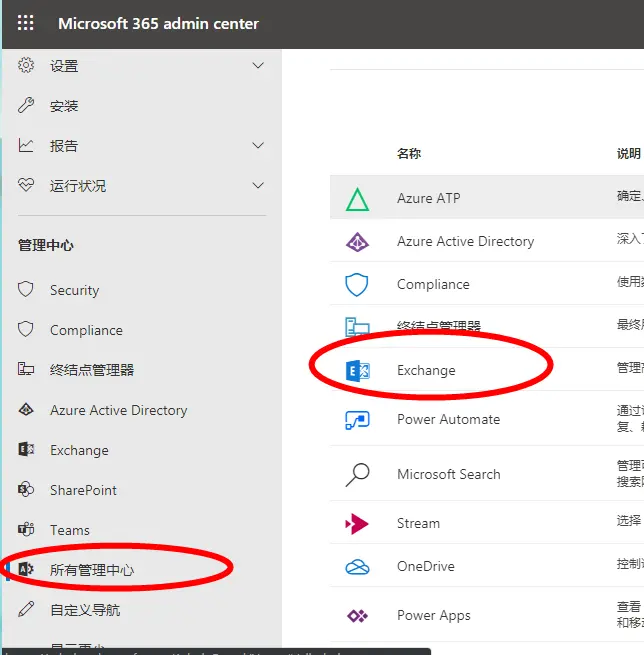Click the Compliance shield icon in sidebar
Image resolution: width=644 pixels, height=655 pixels.
[x=26, y=329]
